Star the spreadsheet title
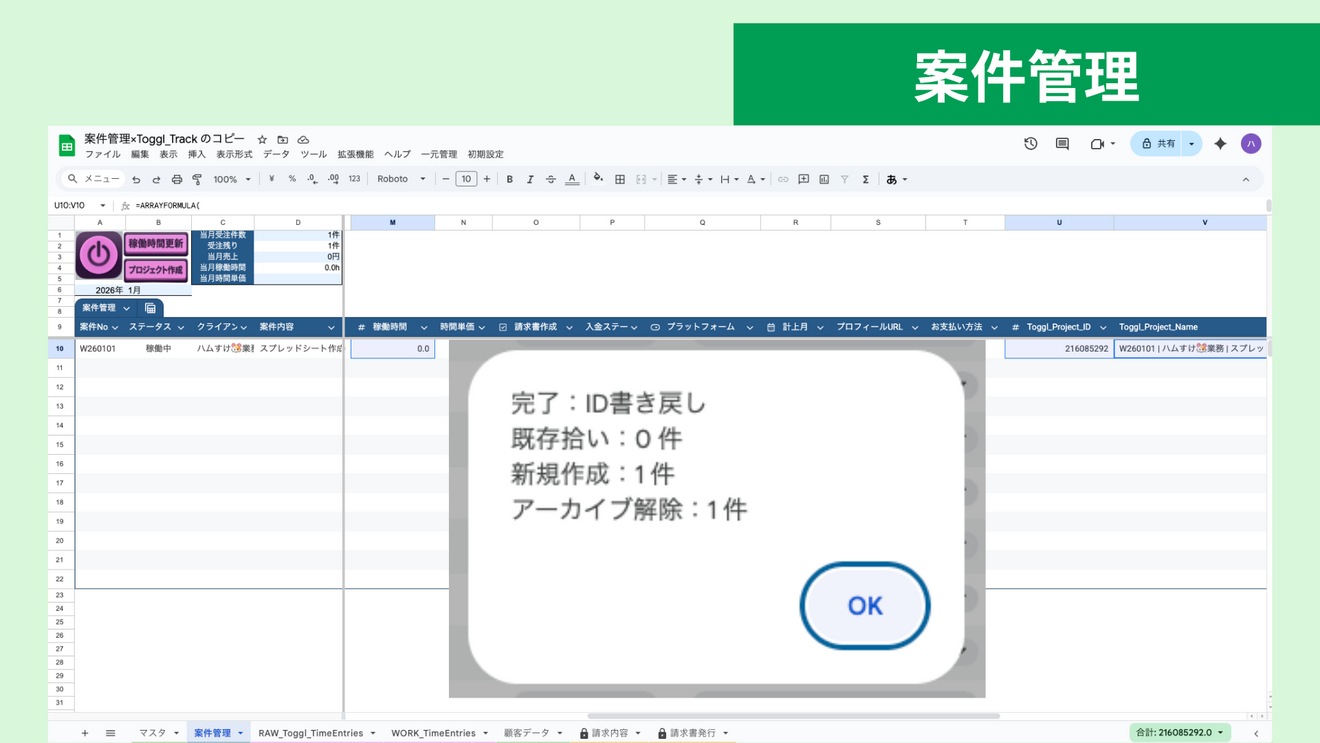Screen dimensions: 1320x743 [x=262, y=140]
